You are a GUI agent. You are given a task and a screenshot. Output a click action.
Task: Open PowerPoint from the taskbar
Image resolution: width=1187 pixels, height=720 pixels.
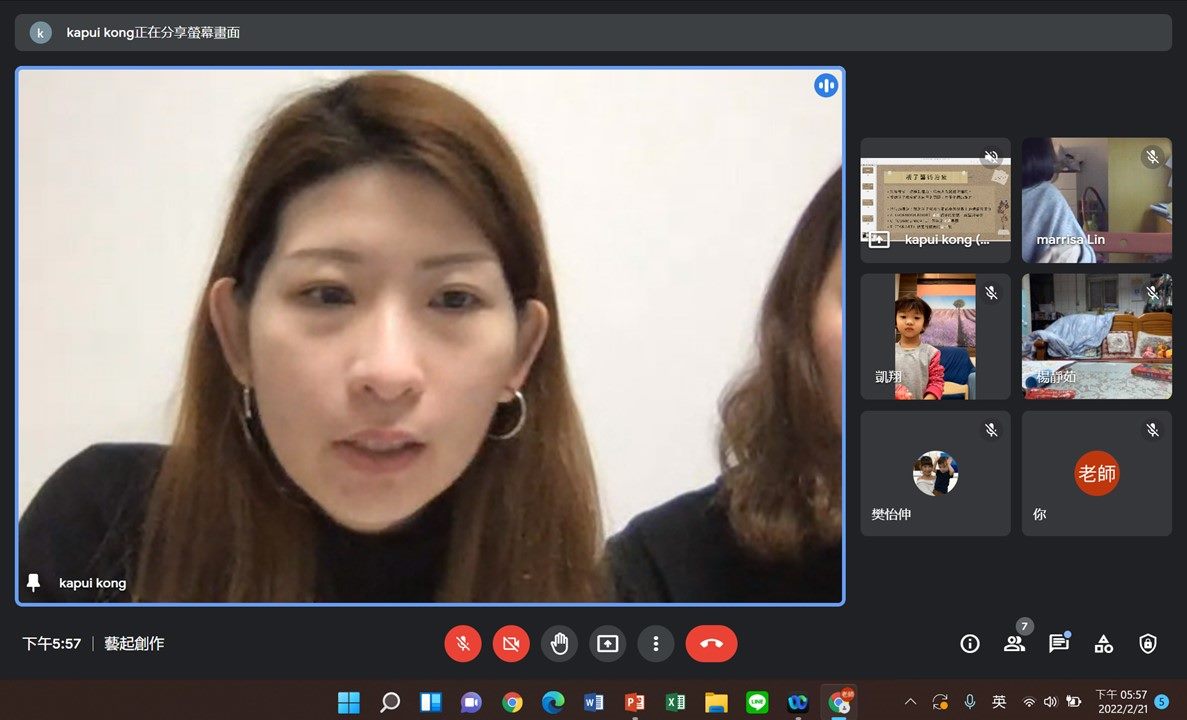pyautogui.click(x=634, y=702)
